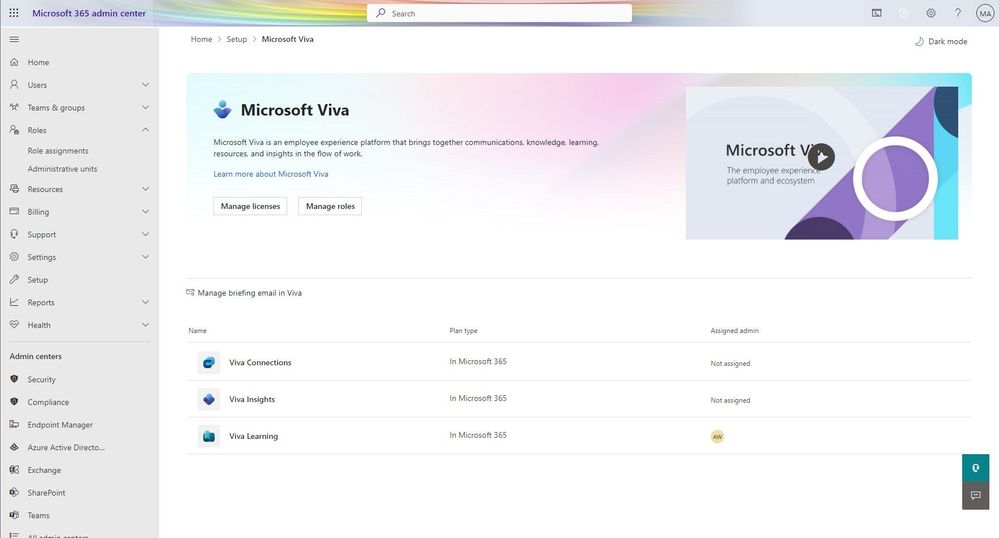This screenshot has width=999, height=538.
Task: Click the Health heart icon
Action: pyautogui.click(x=14, y=324)
